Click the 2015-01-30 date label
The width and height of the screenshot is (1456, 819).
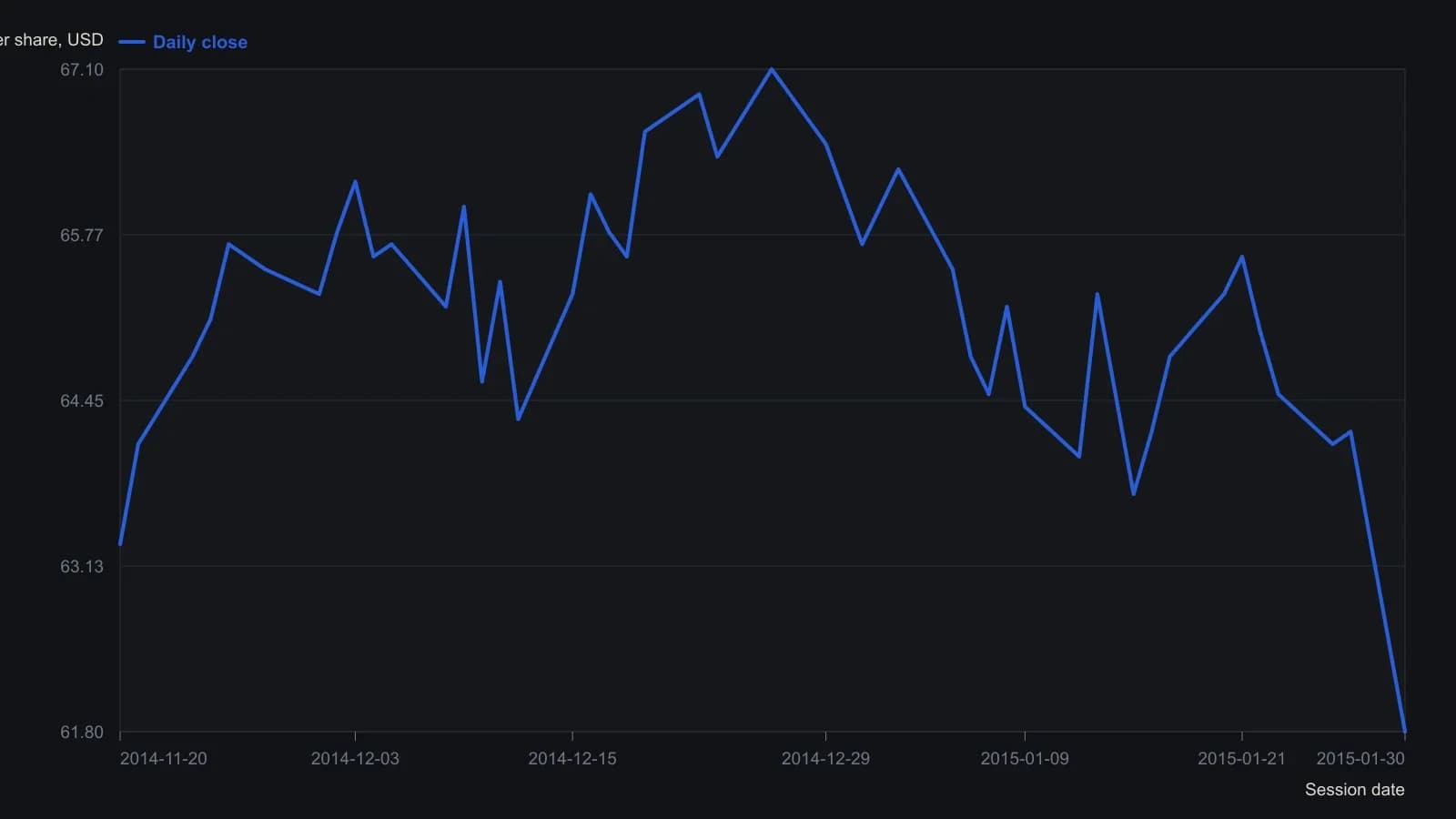[x=1360, y=759]
